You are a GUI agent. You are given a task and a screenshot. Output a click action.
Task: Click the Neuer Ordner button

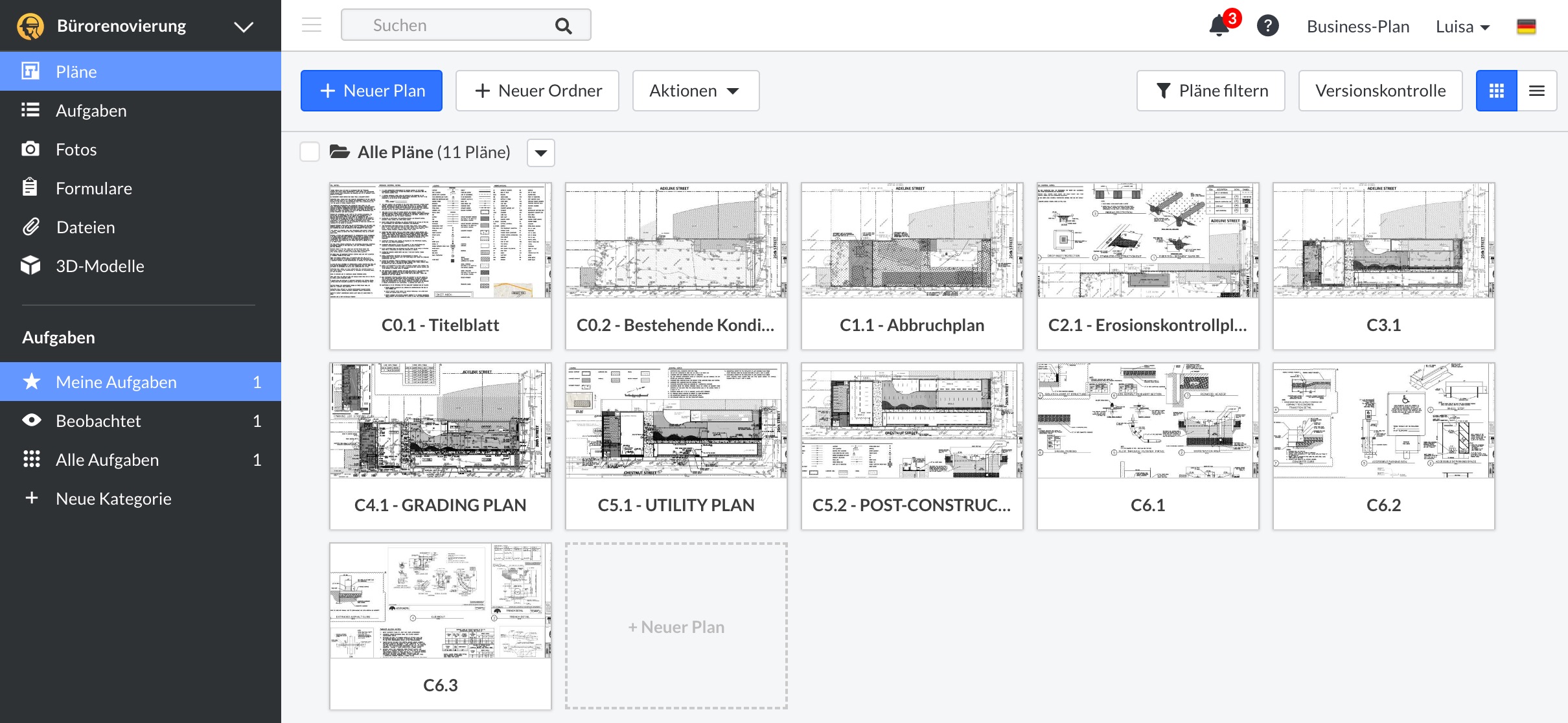(537, 91)
